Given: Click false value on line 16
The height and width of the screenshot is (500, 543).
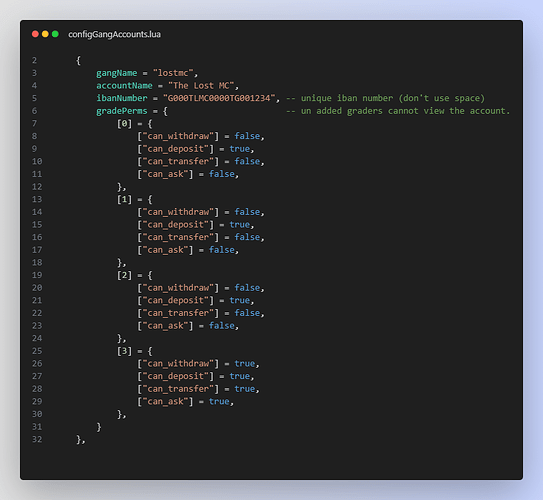Looking at the screenshot, I should (247, 237).
